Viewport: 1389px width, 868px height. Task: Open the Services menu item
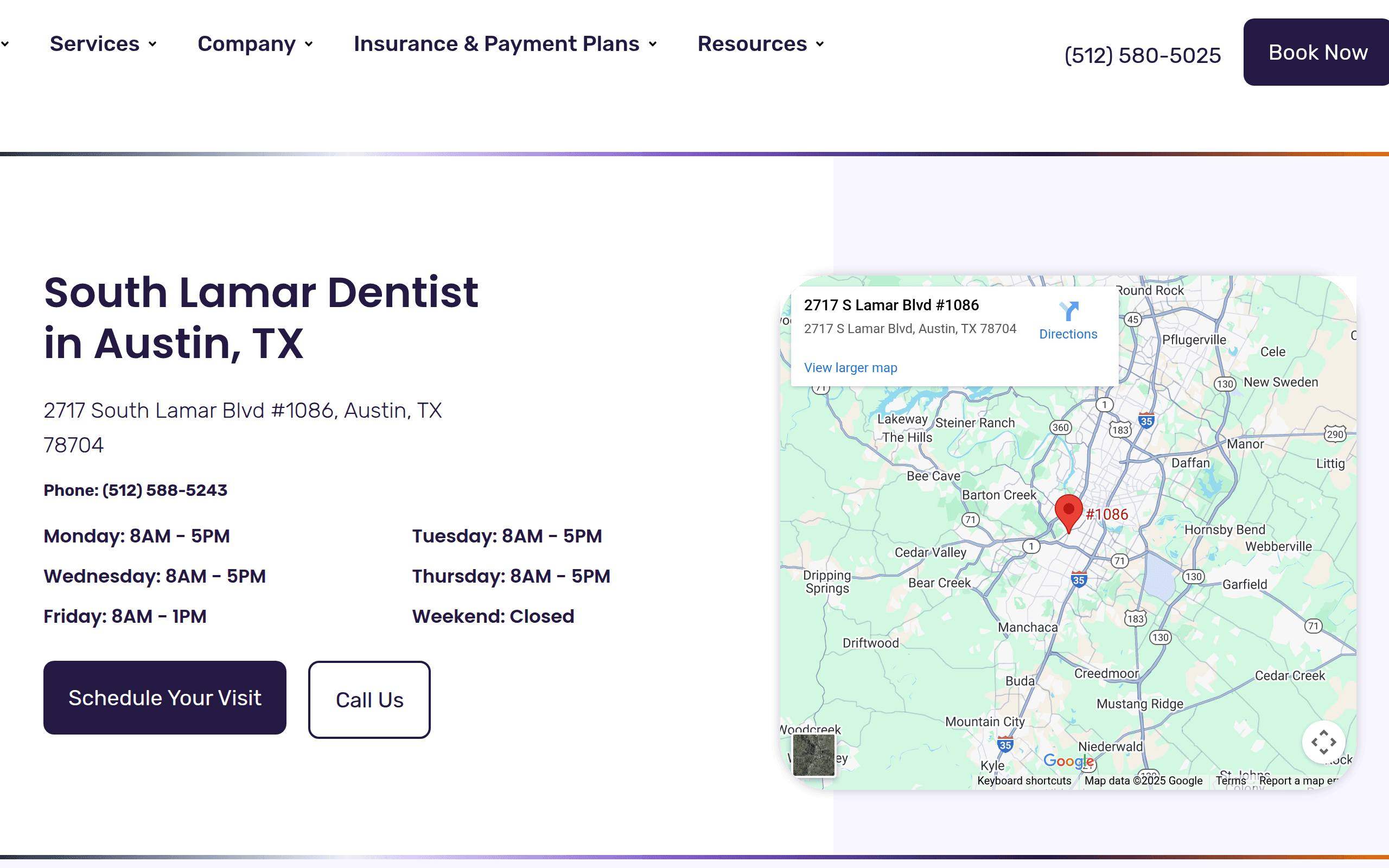95,43
